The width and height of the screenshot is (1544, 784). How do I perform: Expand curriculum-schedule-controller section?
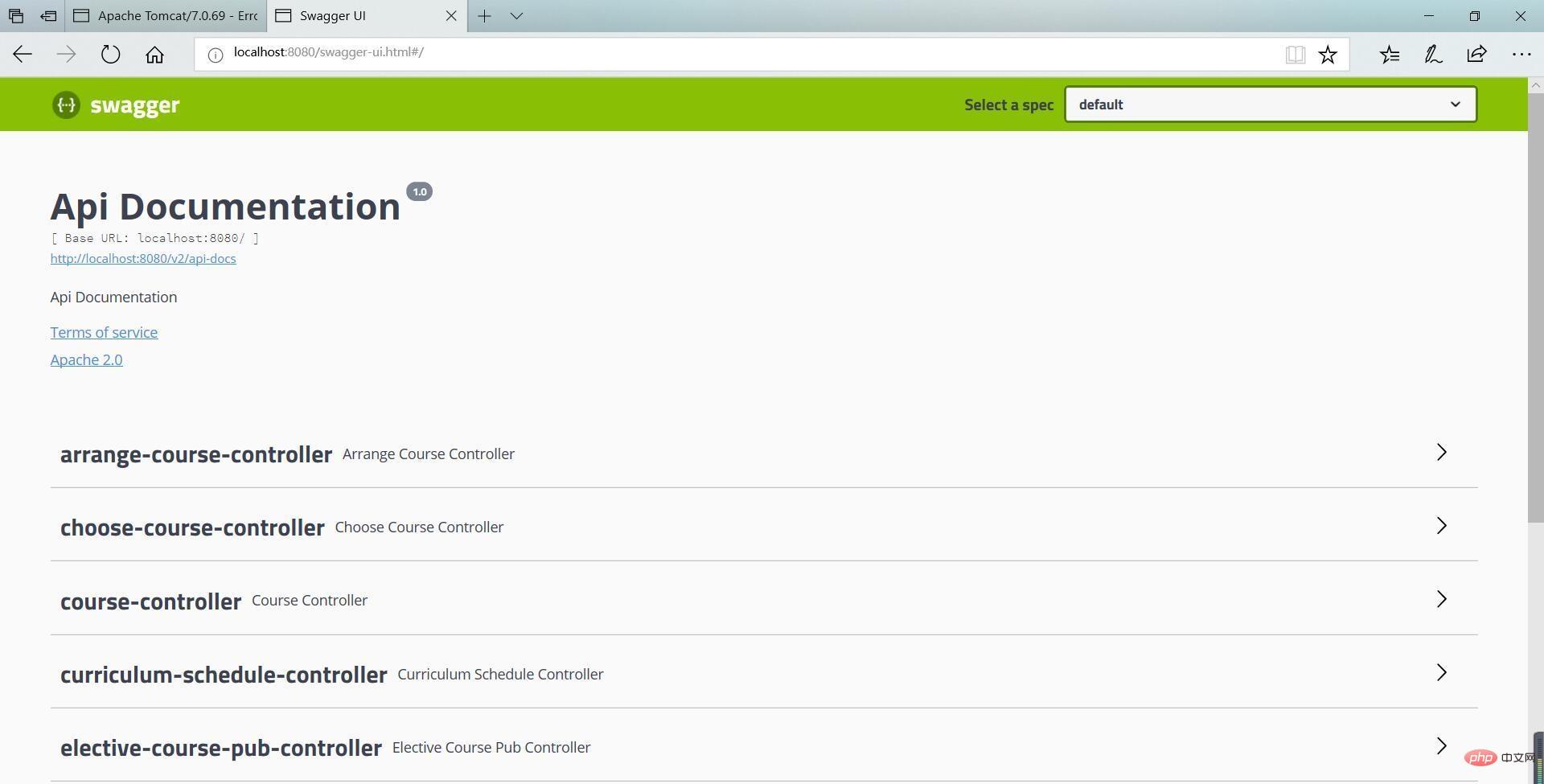coord(1441,673)
